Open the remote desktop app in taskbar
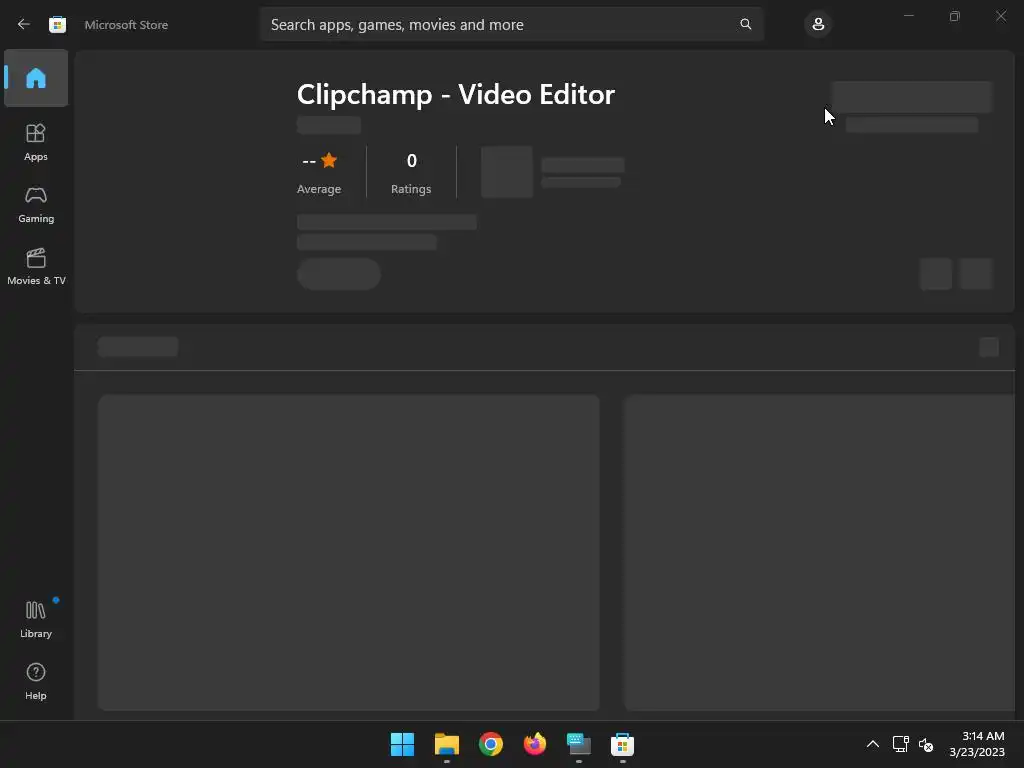Screen dimensions: 1024x768 [579, 744]
